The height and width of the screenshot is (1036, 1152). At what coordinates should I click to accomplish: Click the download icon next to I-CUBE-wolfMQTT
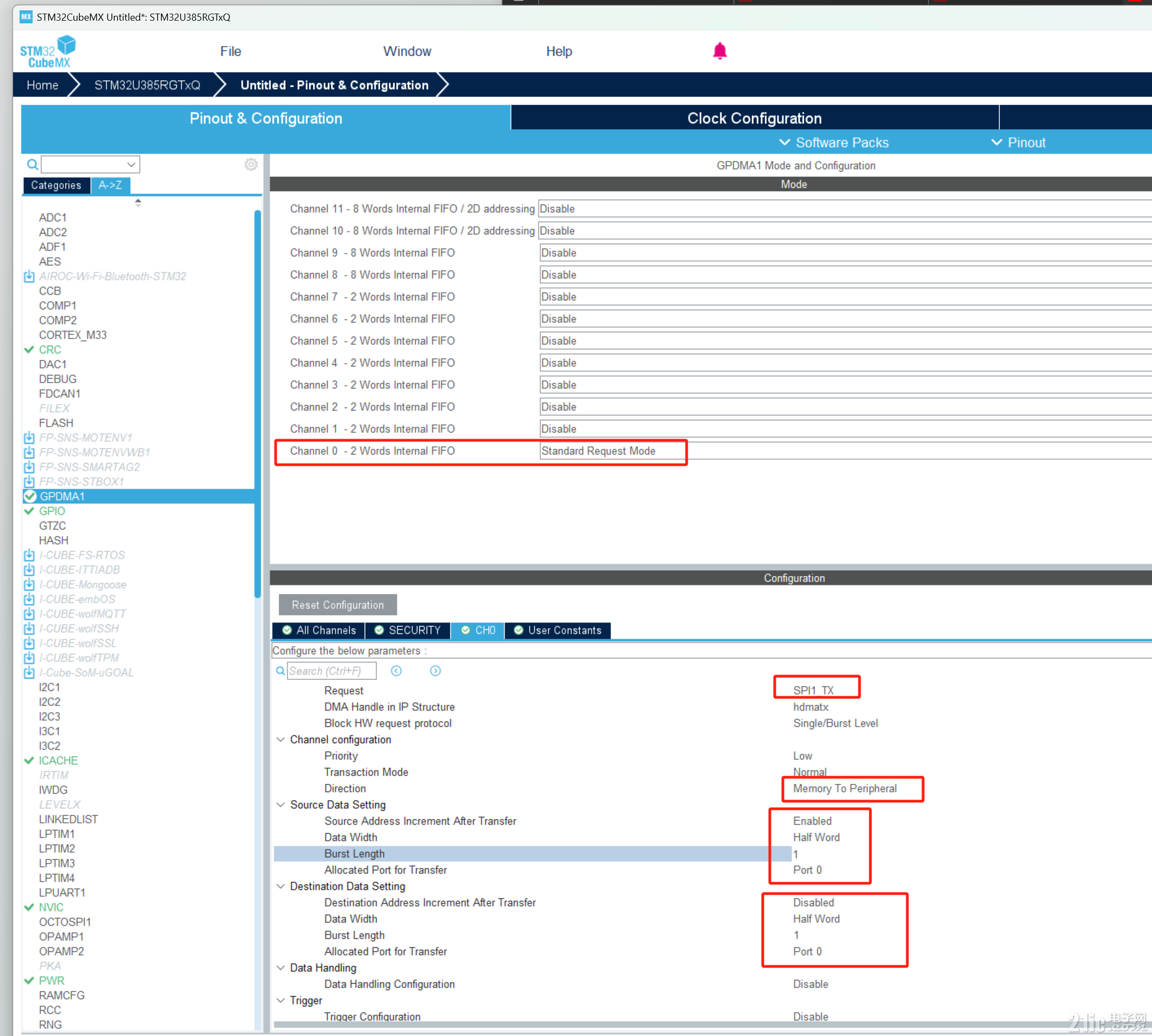click(29, 614)
